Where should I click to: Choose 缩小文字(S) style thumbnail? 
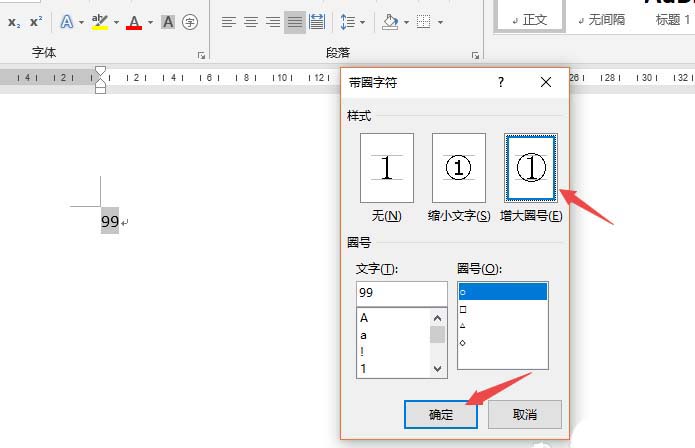click(x=459, y=168)
